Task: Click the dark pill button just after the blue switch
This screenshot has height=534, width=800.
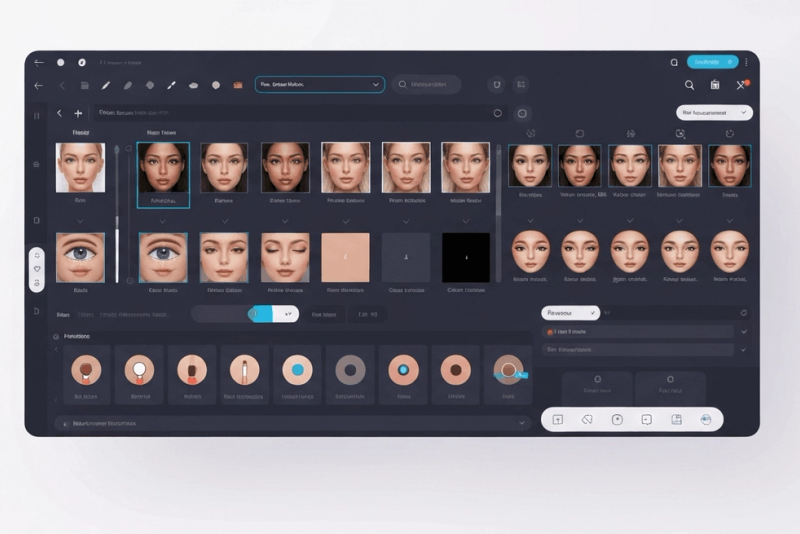Action: pyautogui.click(x=324, y=314)
